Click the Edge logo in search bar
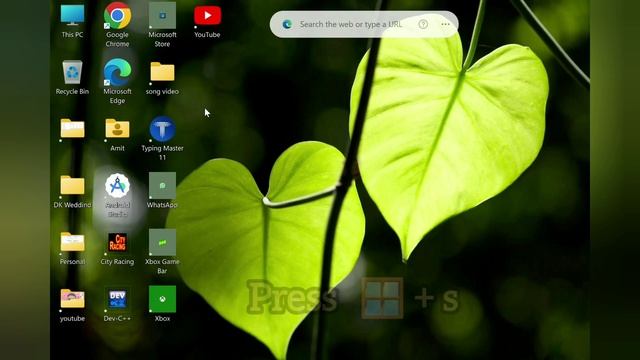 pos(287,24)
